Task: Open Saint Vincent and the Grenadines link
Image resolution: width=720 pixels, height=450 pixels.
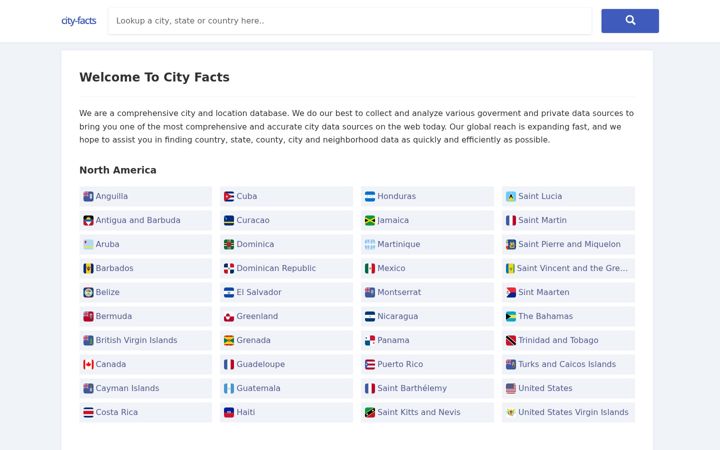Action: 568,268
